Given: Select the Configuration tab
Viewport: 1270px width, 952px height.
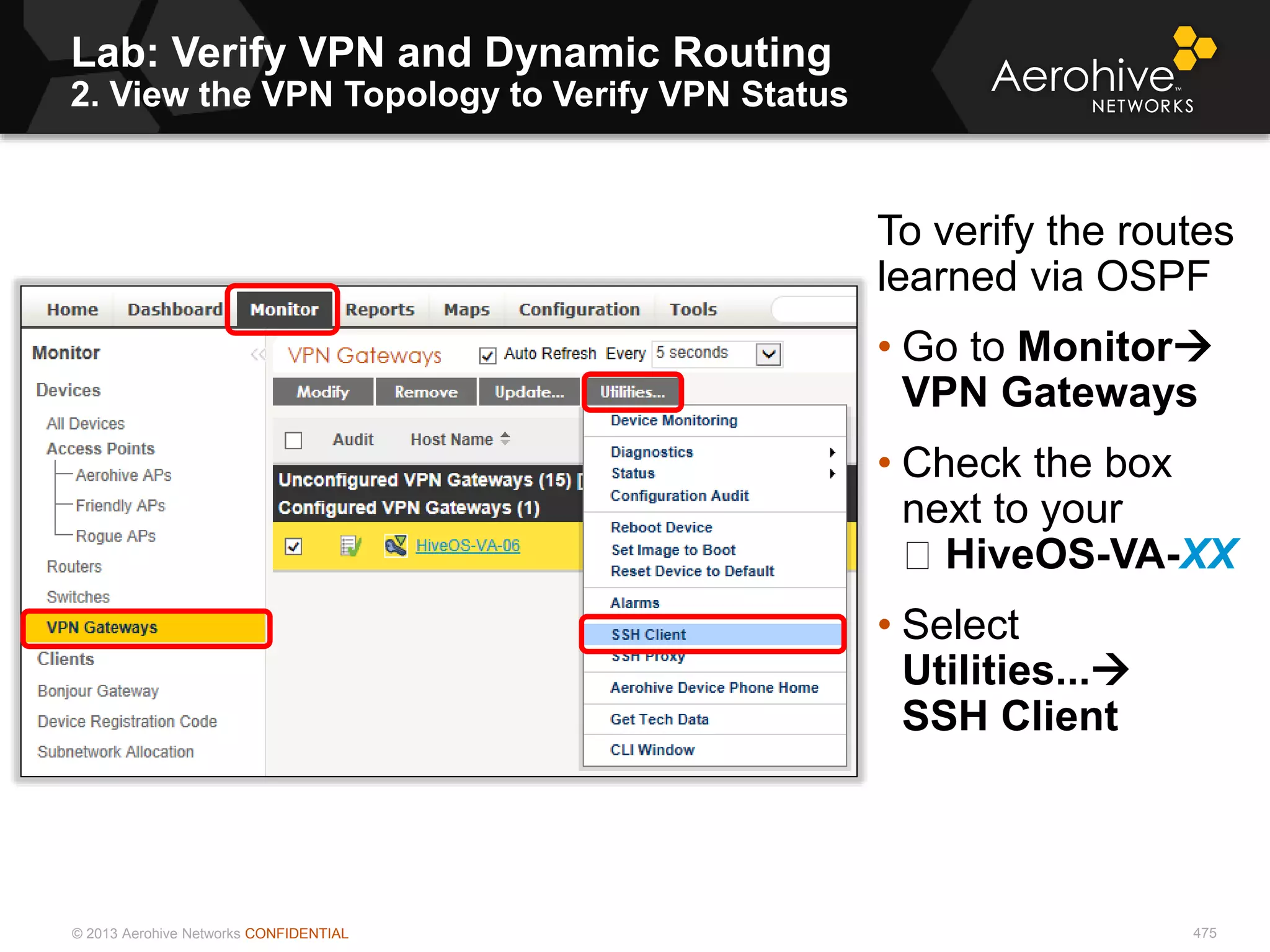Looking at the screenshot, I should click(x=579, y=309).
